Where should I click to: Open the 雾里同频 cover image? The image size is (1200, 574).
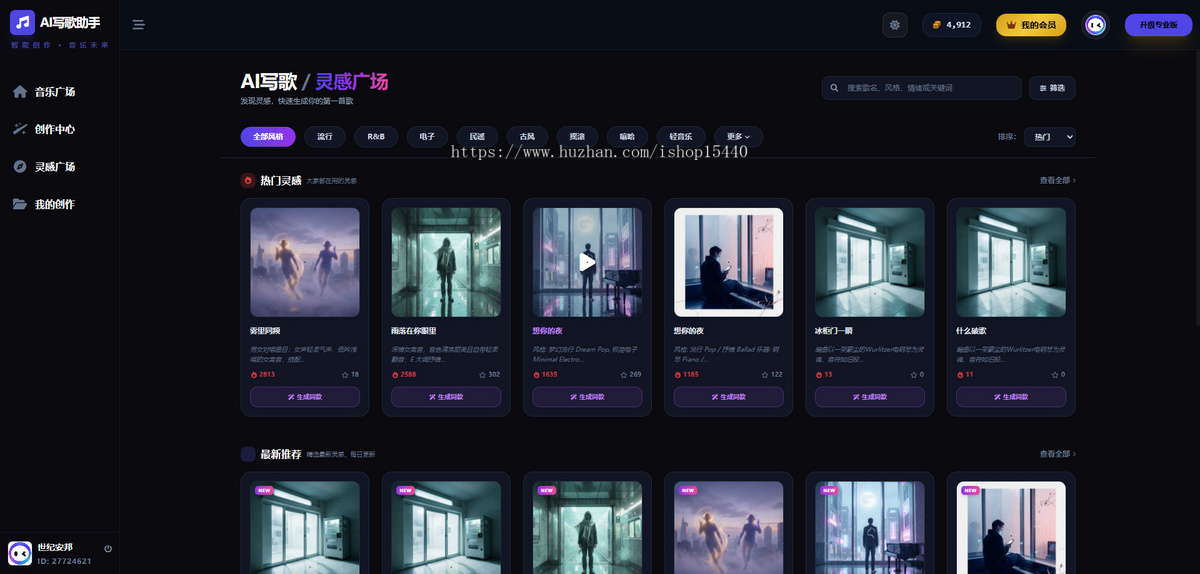[305, 262]
